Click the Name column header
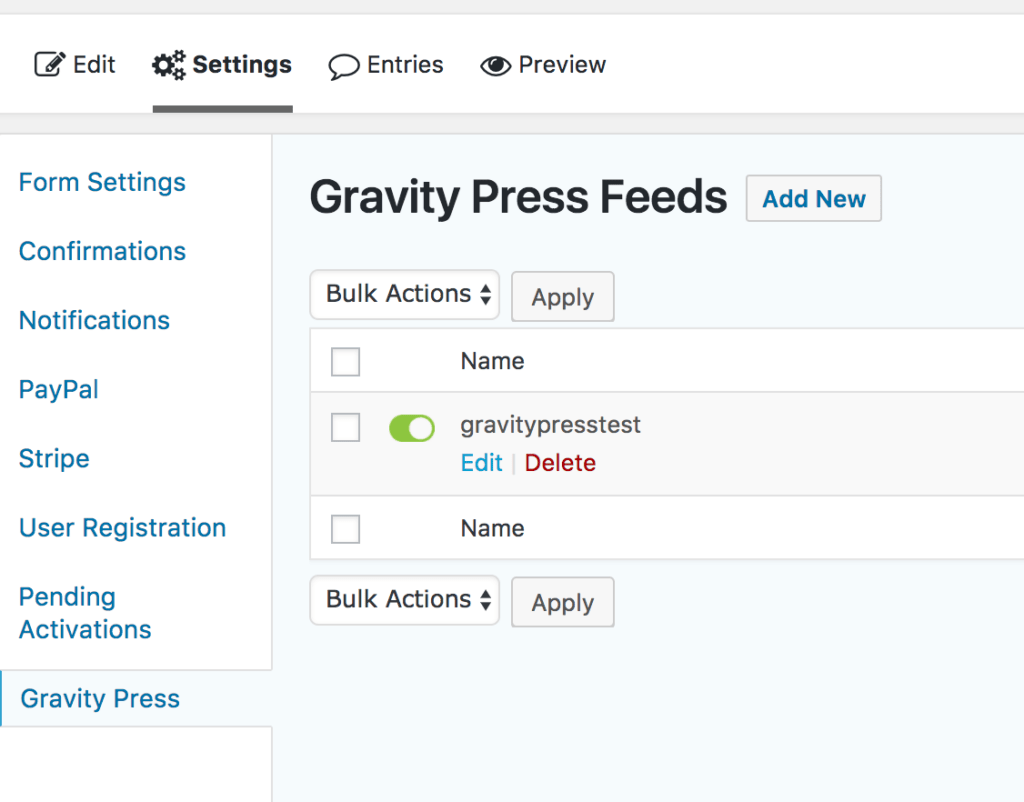 pyautogui.click(x=492, y=361)
